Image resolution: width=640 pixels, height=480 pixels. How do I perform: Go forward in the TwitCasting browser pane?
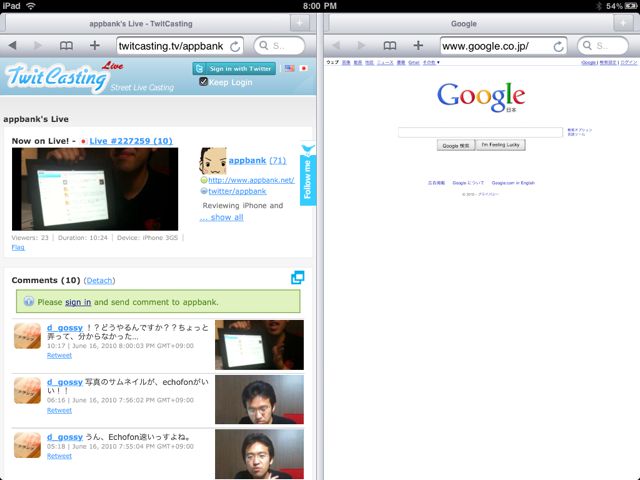coord(38,45)
